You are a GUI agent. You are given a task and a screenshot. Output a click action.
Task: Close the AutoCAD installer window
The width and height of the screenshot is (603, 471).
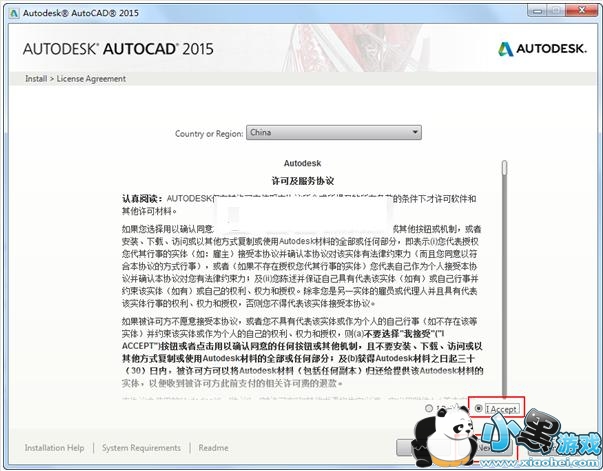[581, 11]
